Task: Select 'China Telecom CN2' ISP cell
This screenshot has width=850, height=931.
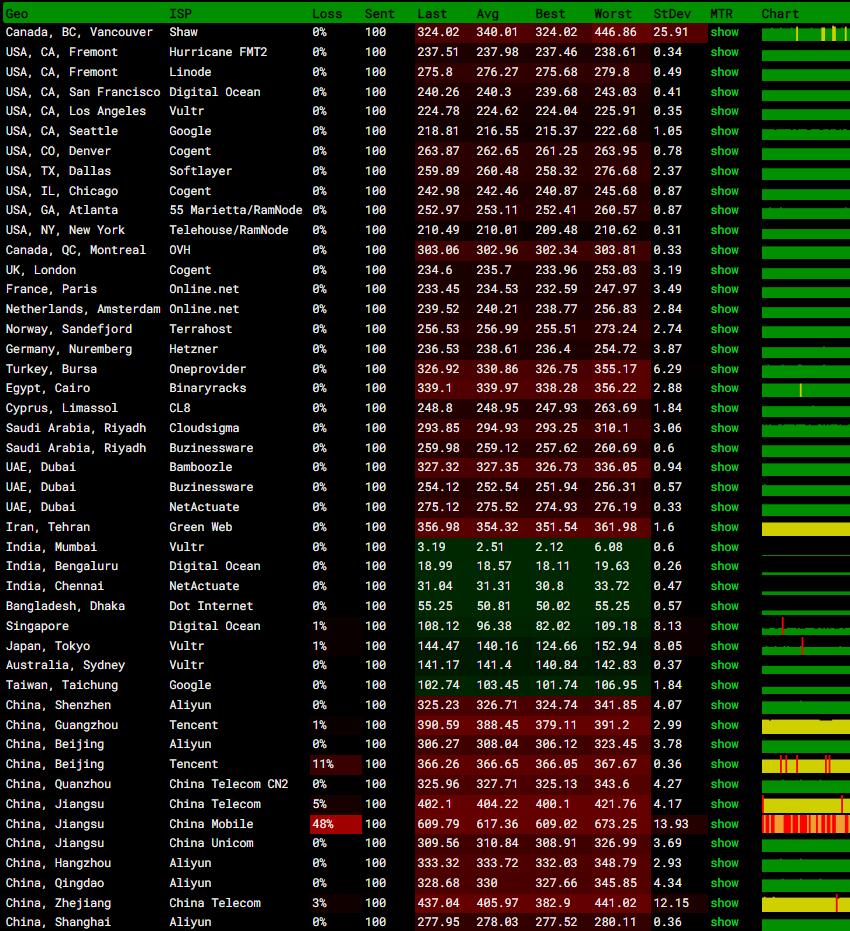Action: click(229, 784)
